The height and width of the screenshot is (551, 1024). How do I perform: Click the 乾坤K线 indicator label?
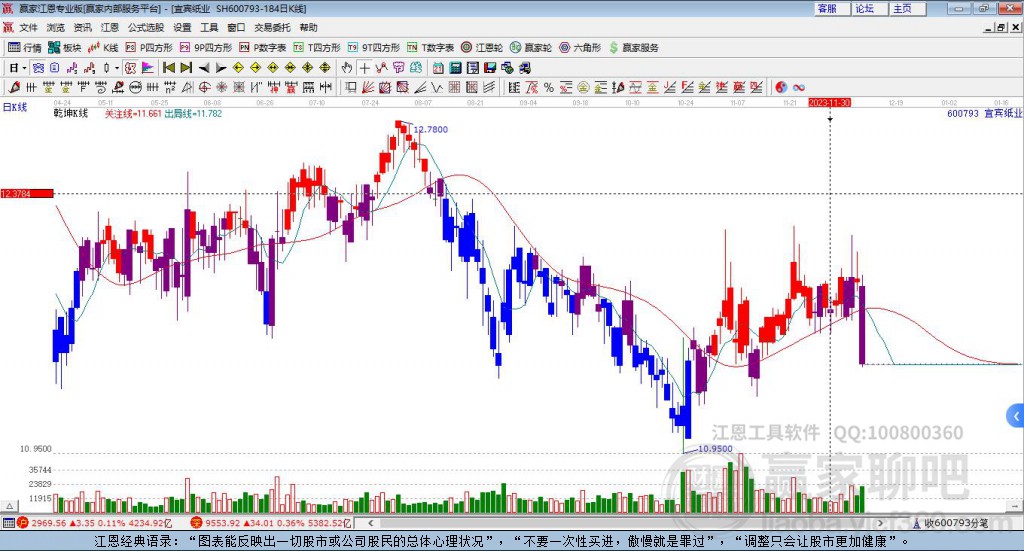pos(71,114)
